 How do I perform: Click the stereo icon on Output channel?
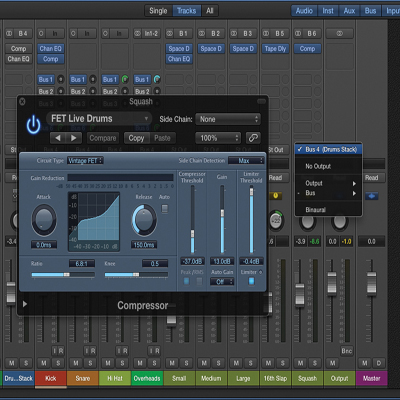click(x=339, y=33)
